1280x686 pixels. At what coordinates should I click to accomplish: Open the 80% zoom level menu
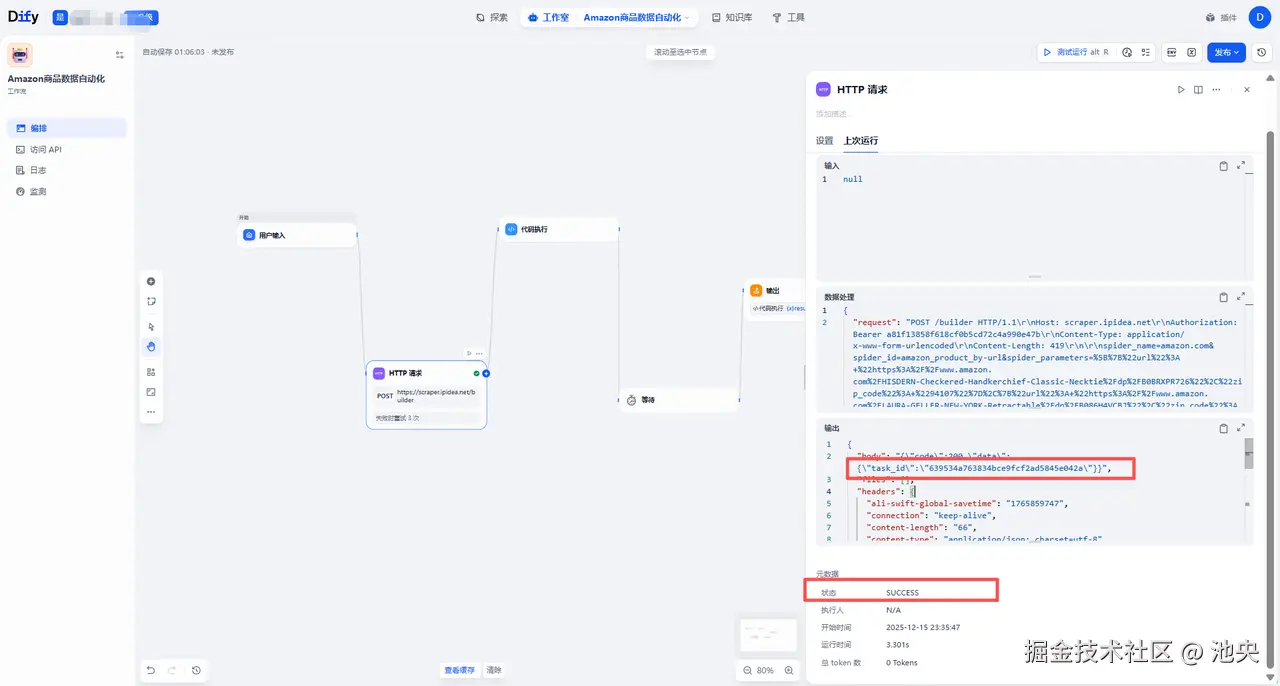pyautogui.click(x=766, y=670)
